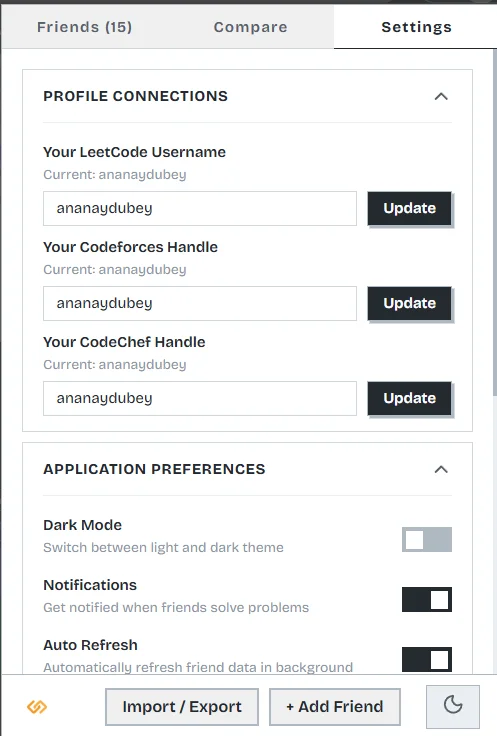Focus the CodeChef handle input field
497x736 pixels.
[x=200, y=398]
